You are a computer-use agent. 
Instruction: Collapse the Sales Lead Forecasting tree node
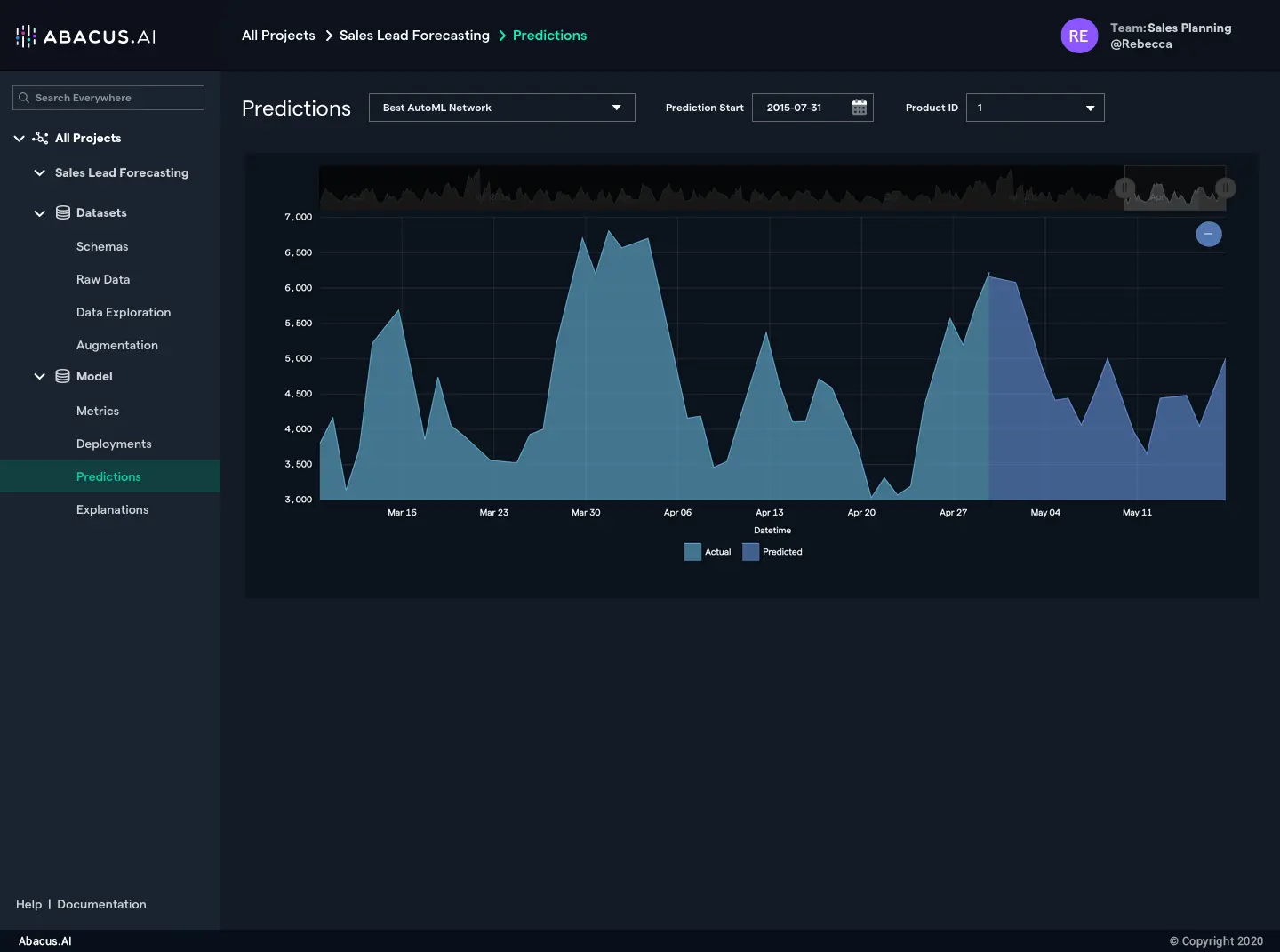coord(39,172)
